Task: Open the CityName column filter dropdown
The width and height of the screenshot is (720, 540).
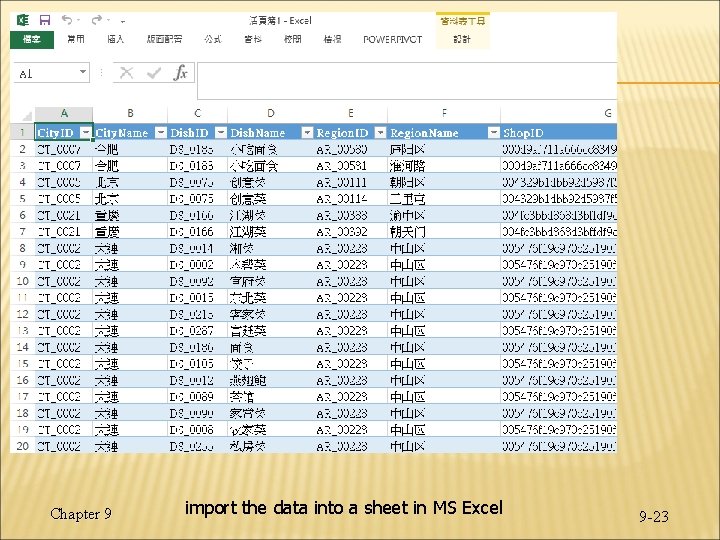Action: tap(160, 133)
